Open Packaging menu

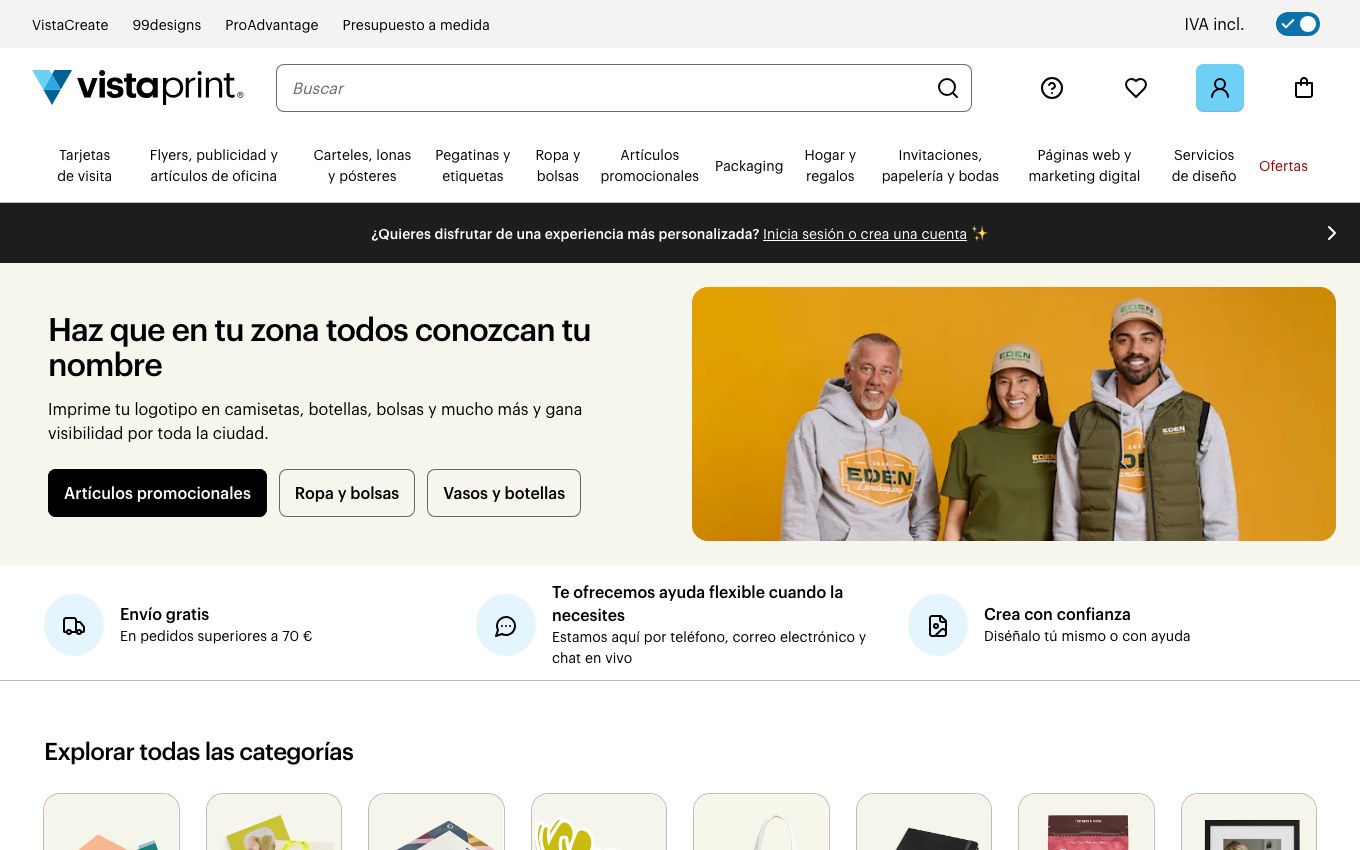point(749,166)
